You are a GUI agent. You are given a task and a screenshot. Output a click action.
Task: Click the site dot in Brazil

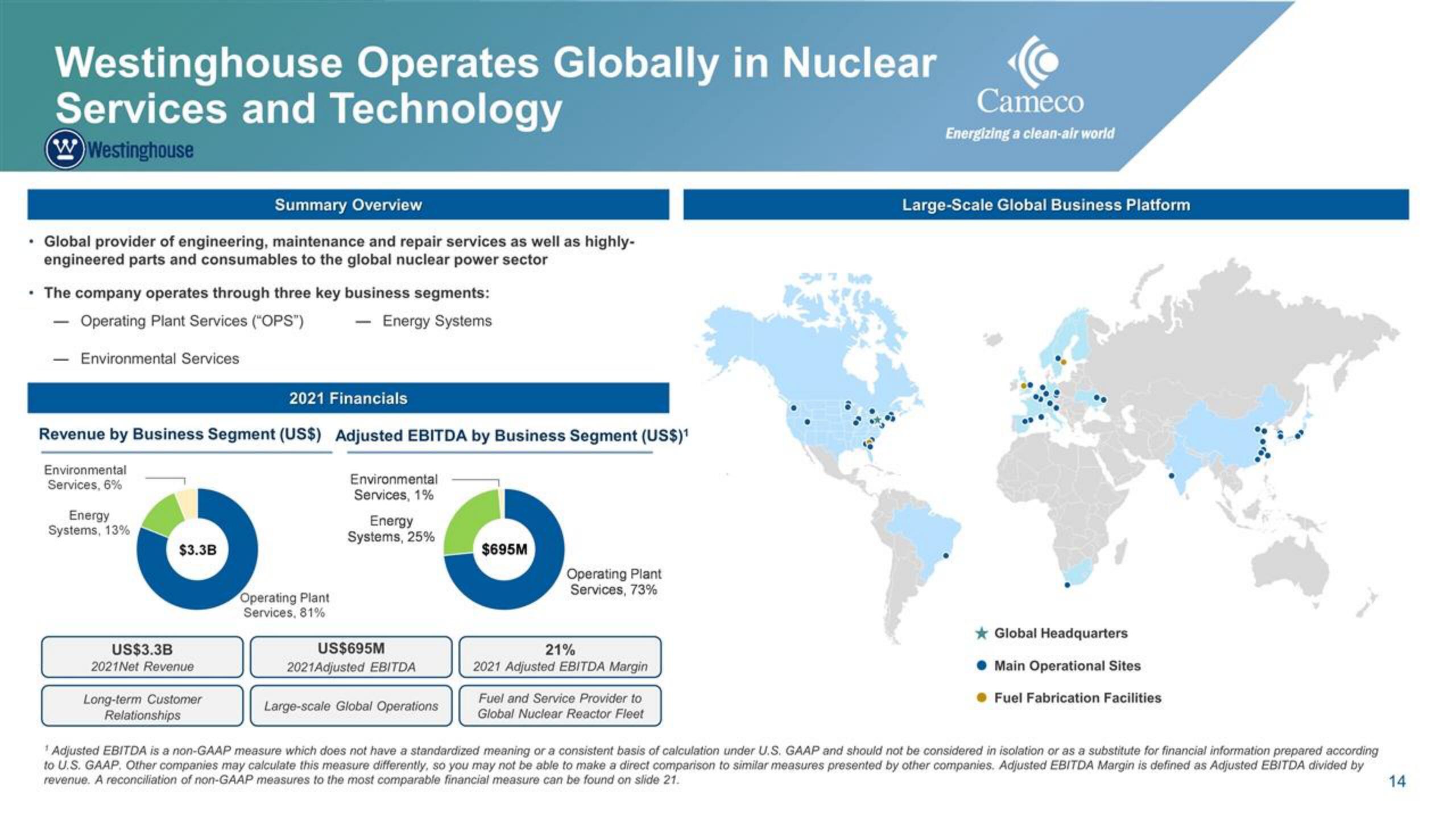[x=946, y=555]
